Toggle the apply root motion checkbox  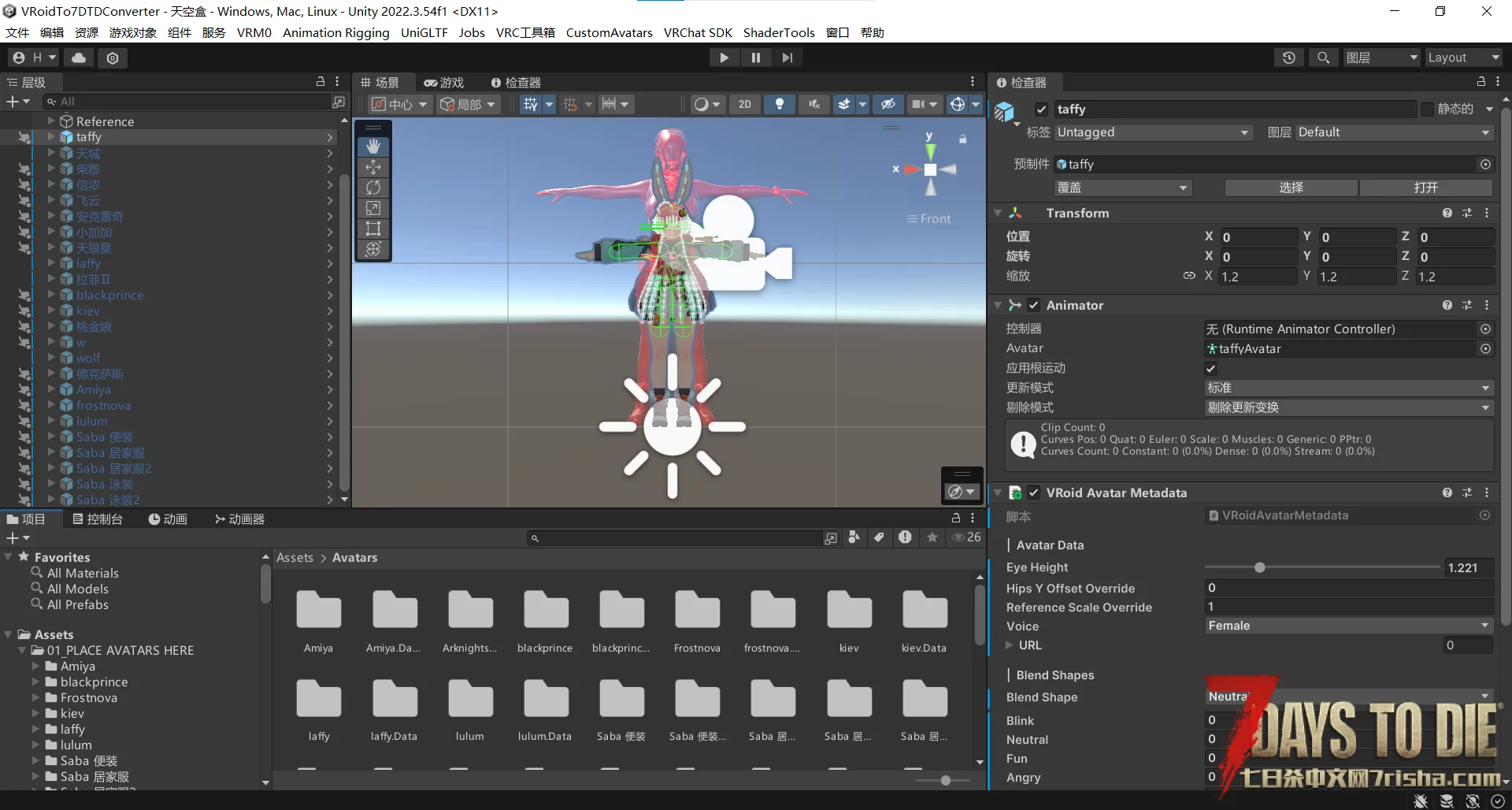pos(1210,368)
